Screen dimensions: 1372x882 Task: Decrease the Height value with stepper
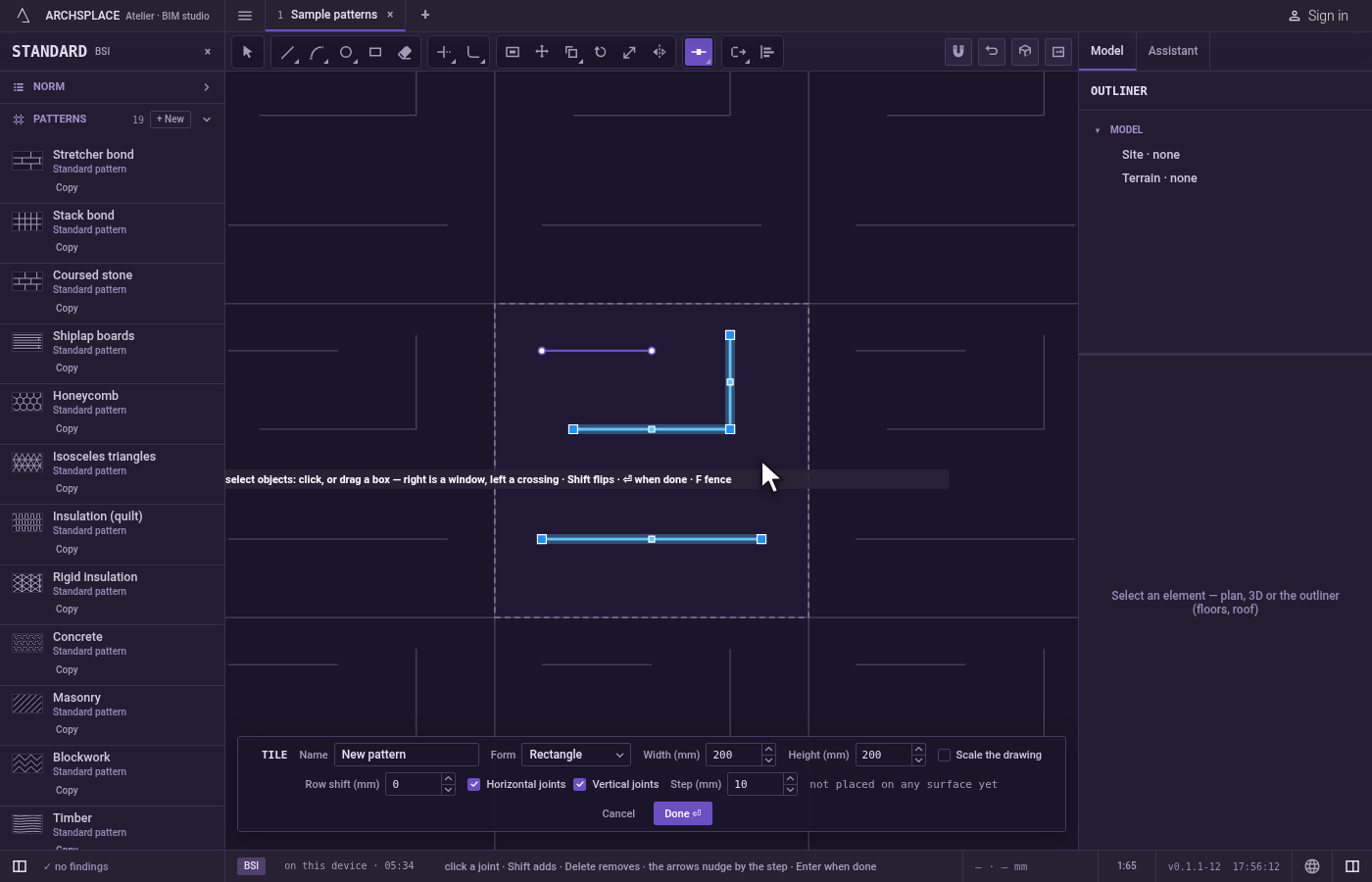click(918, 760)
